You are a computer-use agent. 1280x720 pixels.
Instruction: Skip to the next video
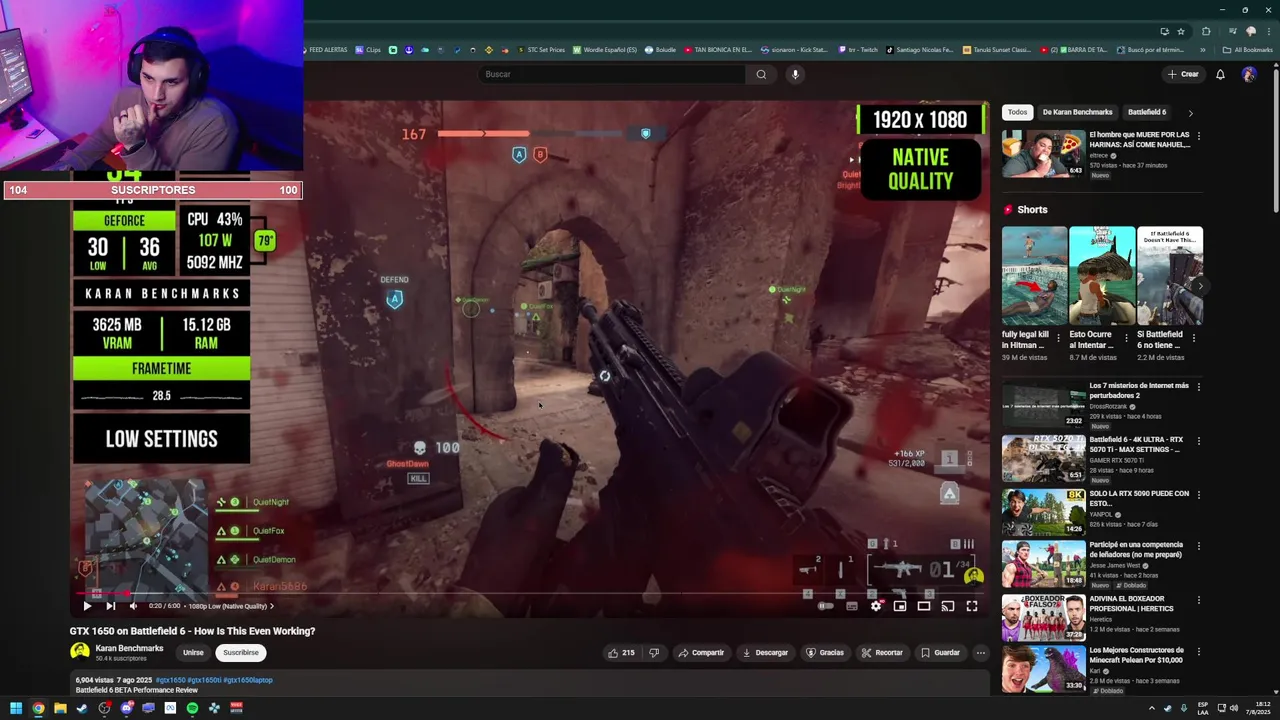point(110,606)
